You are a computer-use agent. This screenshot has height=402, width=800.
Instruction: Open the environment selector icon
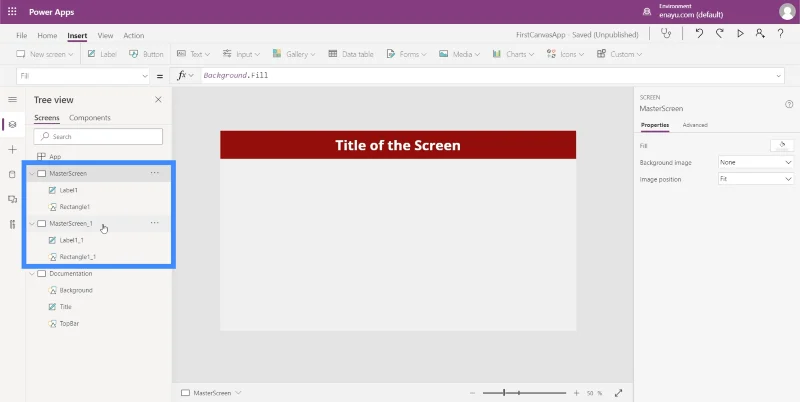coord(647,12)
